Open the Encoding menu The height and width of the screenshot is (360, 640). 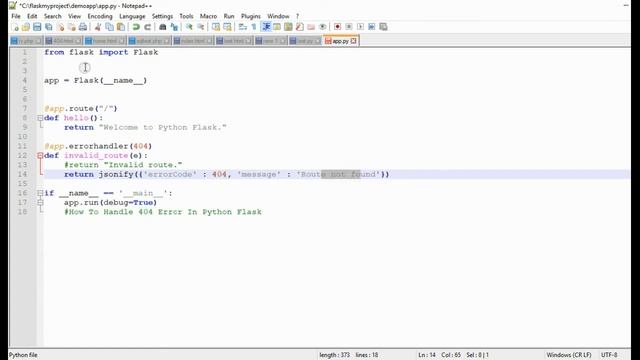click(100, 16)
